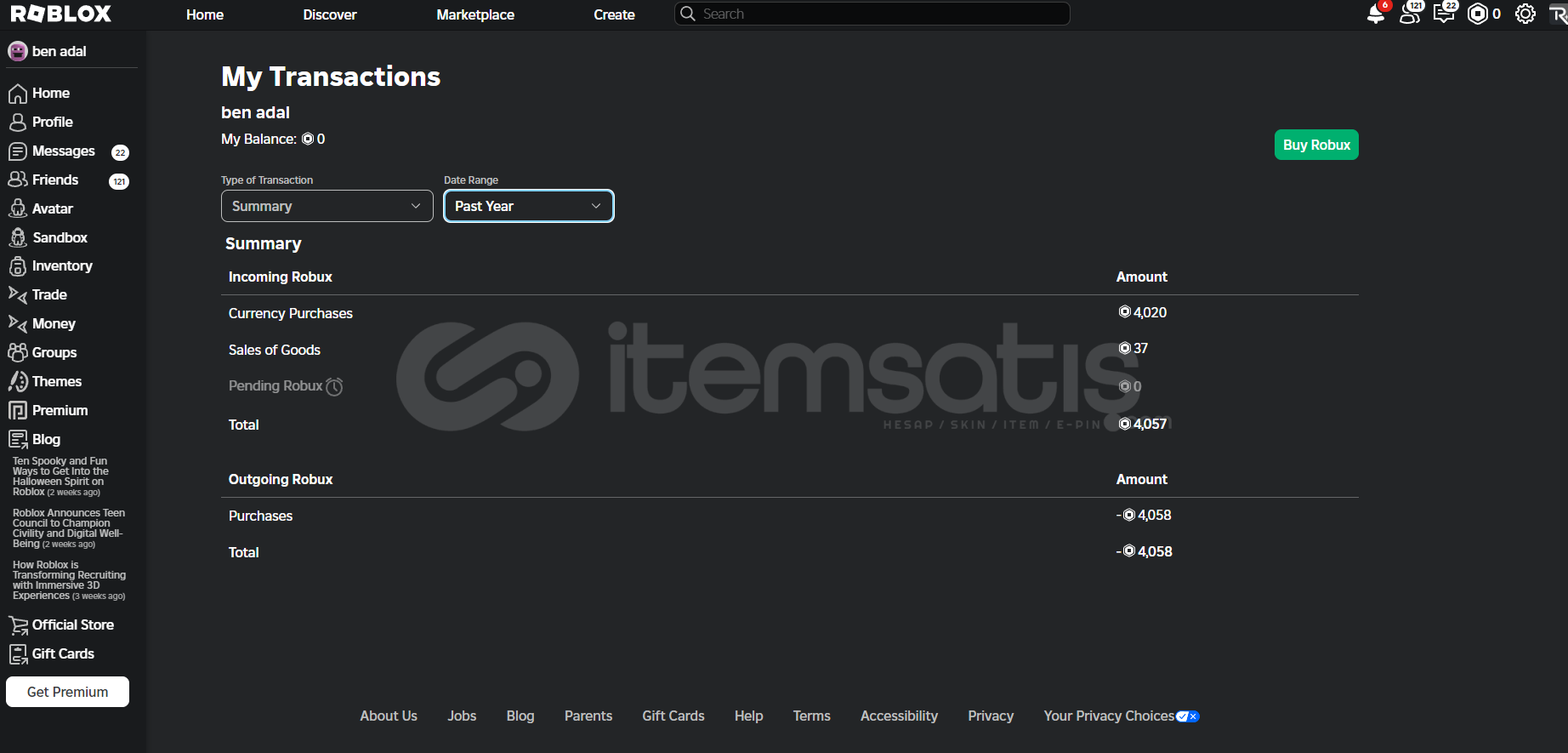Open Discover in top navigation
This screenshot has width=1568, height=753.
(330, 14)
